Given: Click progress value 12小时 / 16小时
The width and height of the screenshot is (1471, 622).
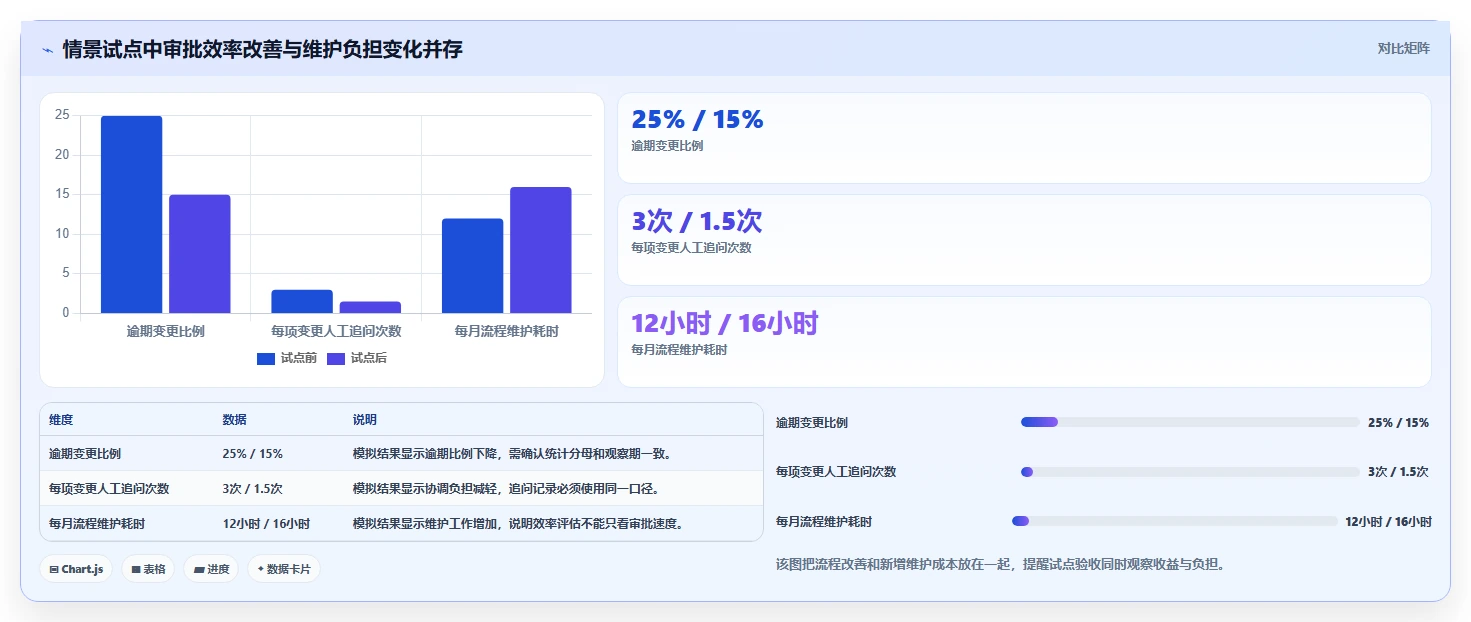Looking at the screenshot, I should [x=1388, y=522].
